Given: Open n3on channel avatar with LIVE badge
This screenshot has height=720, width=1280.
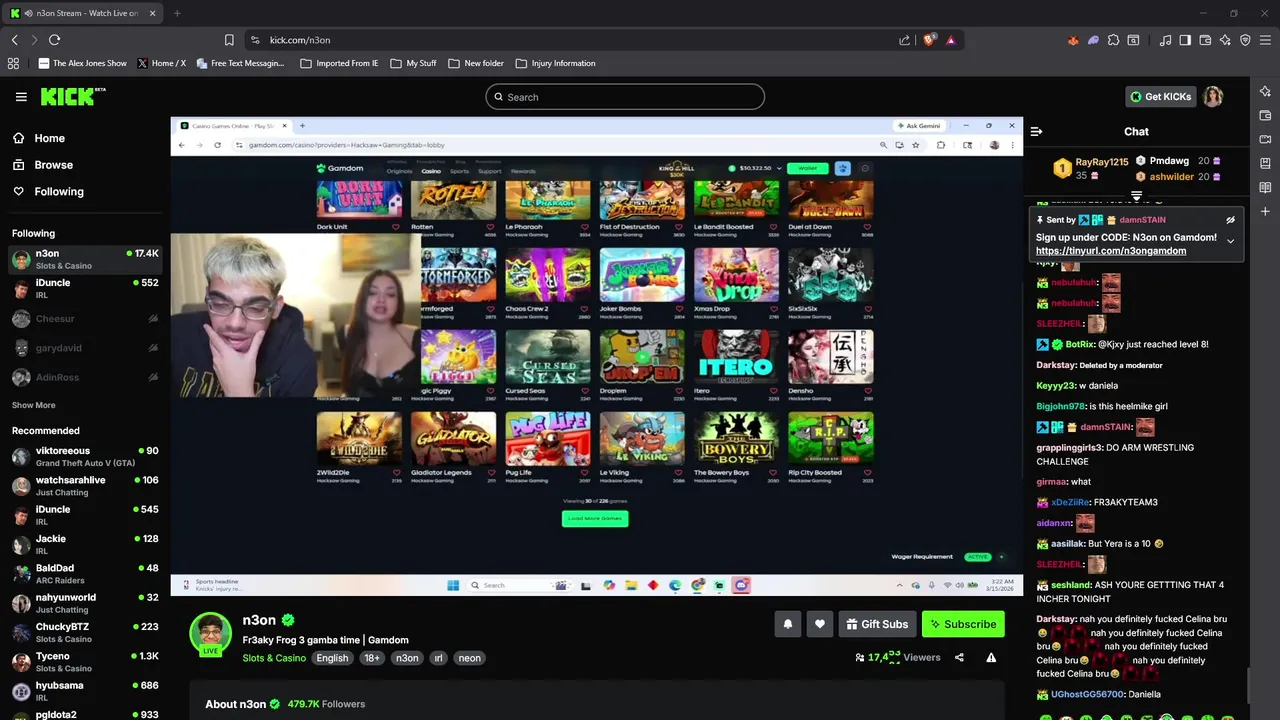Looking at the screenshot, I should click(x=211, y=633).
